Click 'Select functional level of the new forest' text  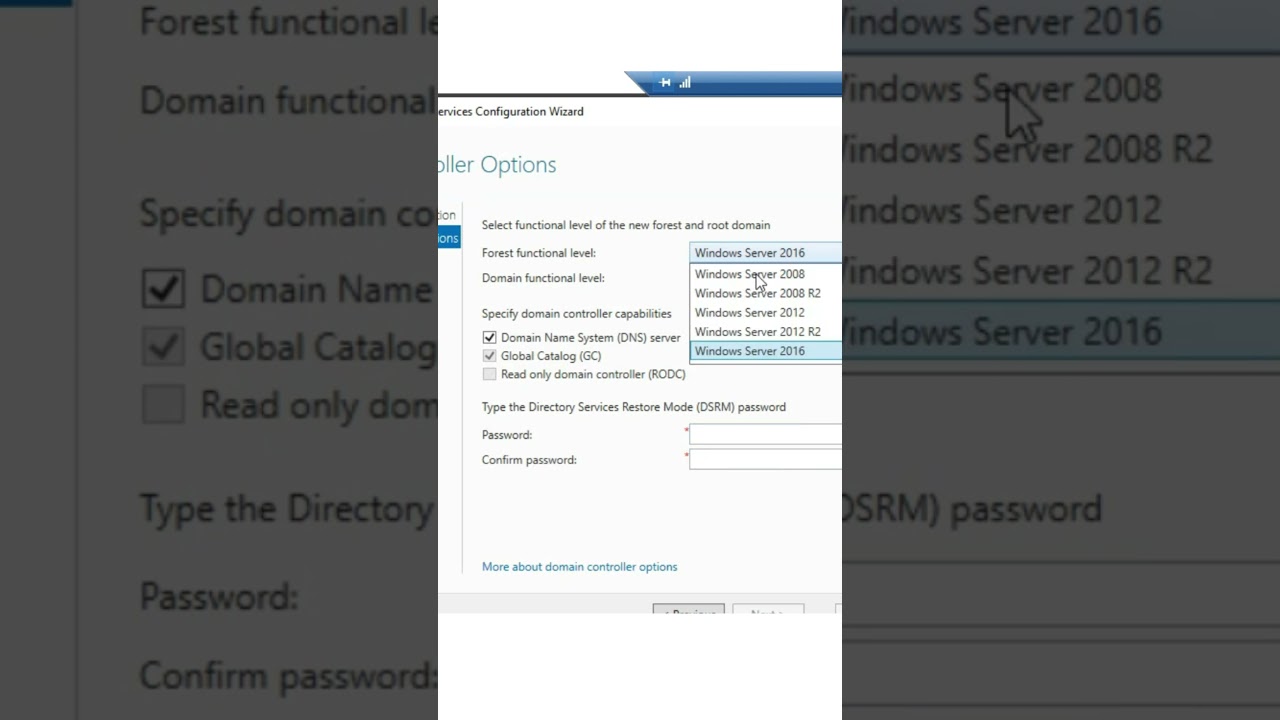(626, 225)
